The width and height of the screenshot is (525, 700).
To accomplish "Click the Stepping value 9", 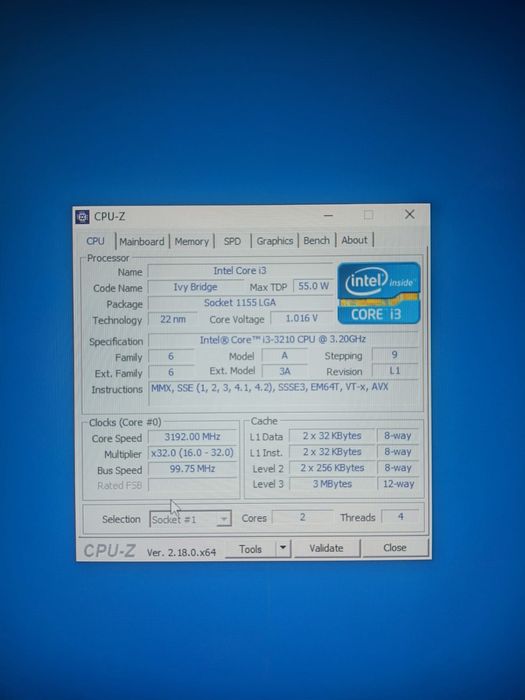I will point(395,355).
